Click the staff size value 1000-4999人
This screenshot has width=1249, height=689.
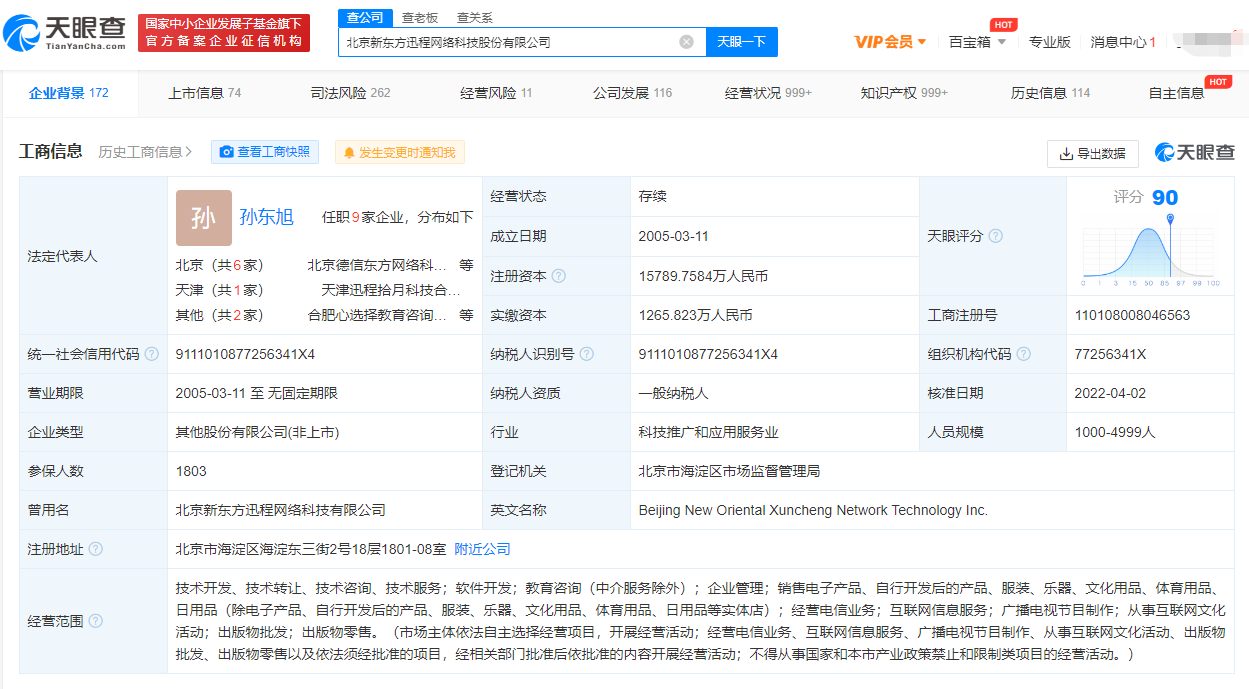coord(1115,432)
